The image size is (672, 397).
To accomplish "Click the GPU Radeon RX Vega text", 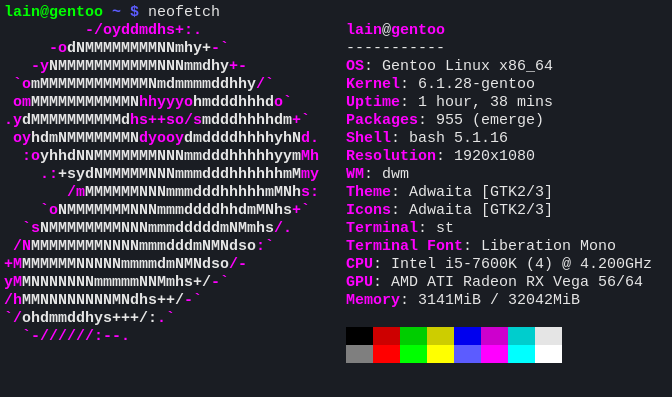I will (516, 281).
